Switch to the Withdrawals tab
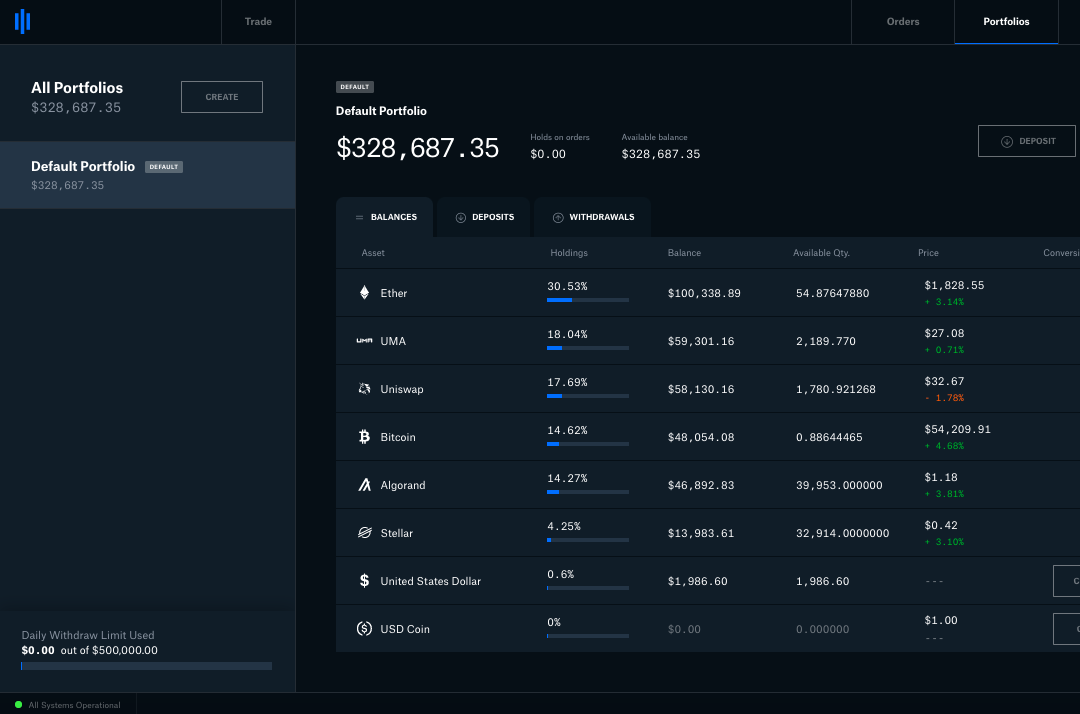This screenshot has width=1080, height=714. (x=592, y=217)
